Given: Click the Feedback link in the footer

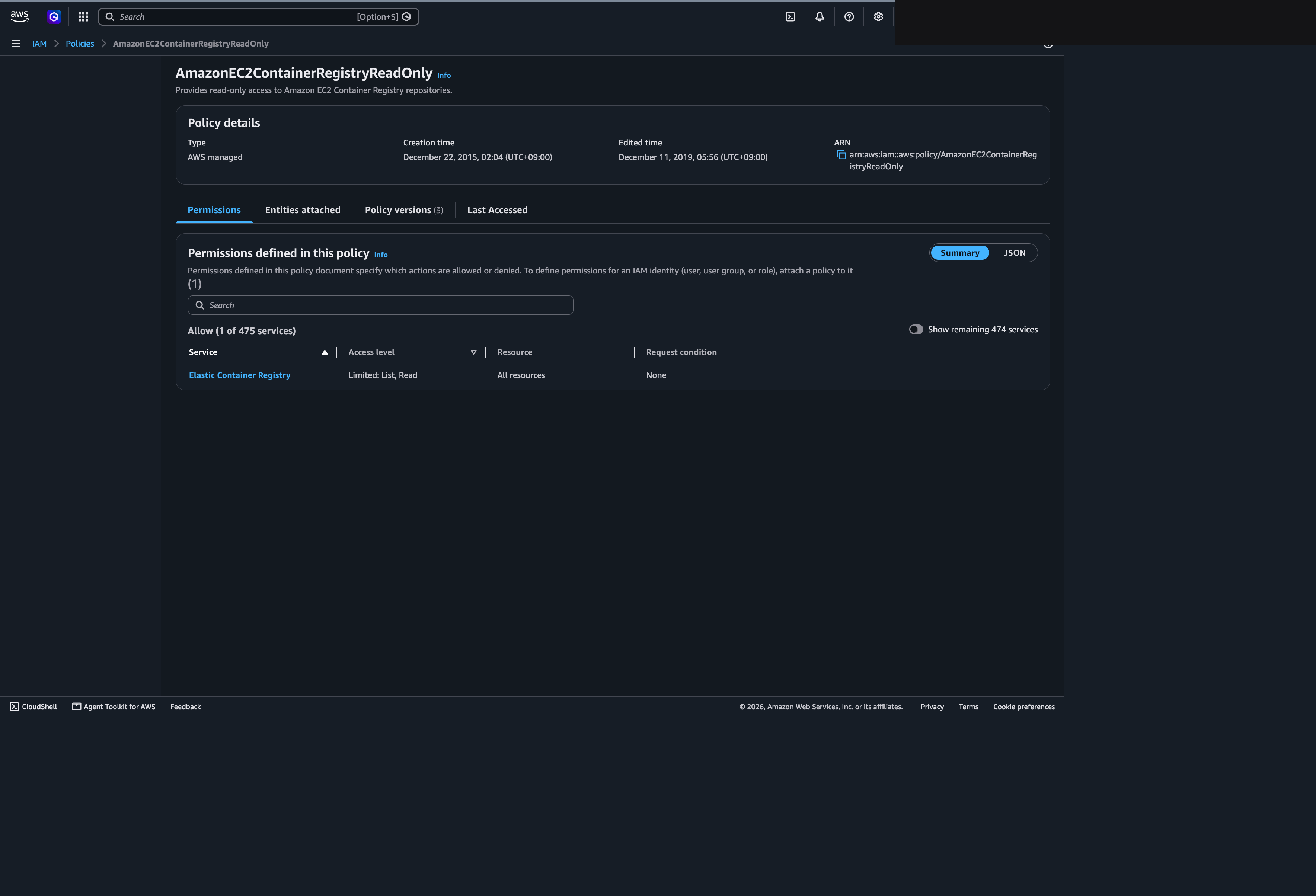Looking at the screenshot, I should coord(186,706).
